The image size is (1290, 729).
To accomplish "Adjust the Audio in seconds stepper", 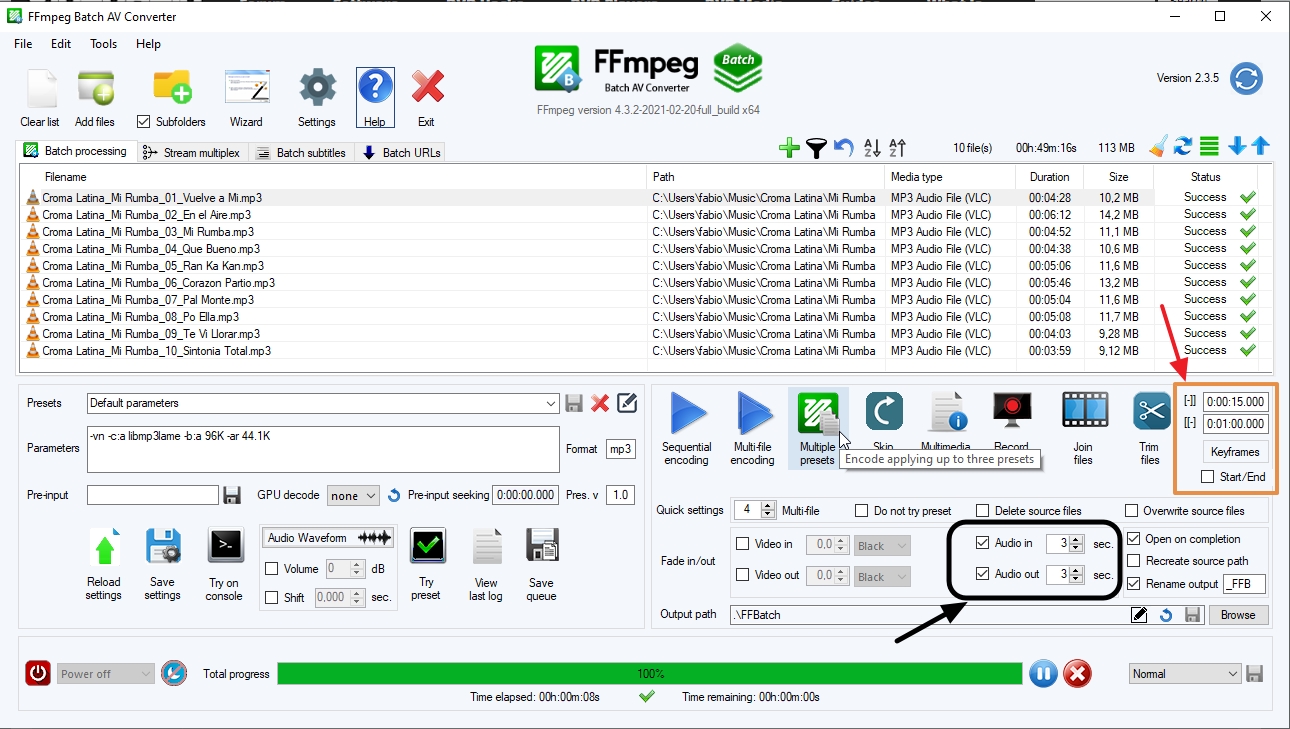I will tap(1076, 544).
